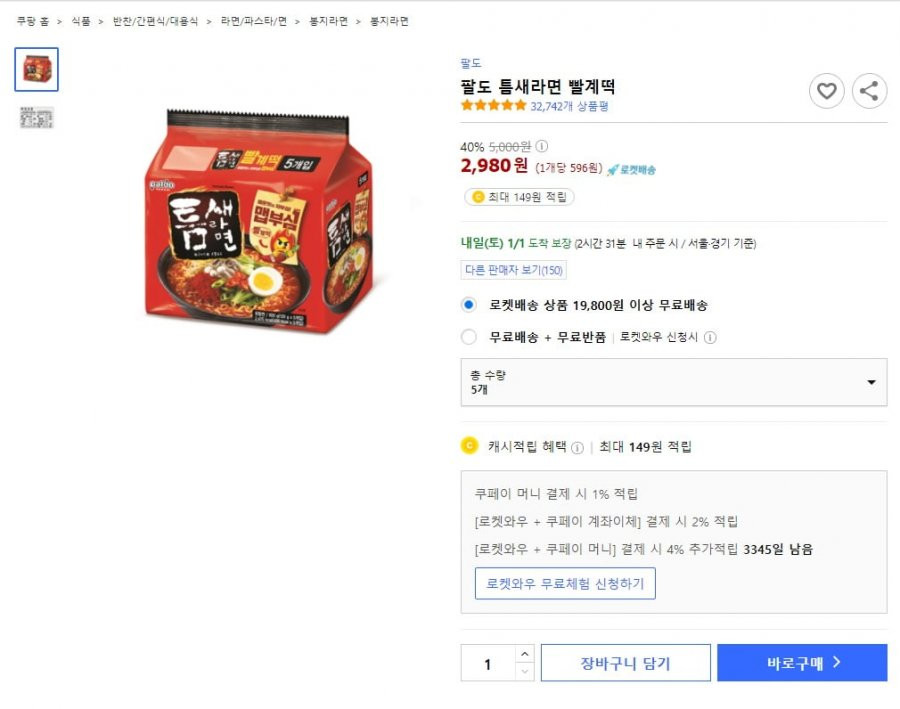Open the share icon next to heart
The image size is (900, 709).
tap(869, 91)
